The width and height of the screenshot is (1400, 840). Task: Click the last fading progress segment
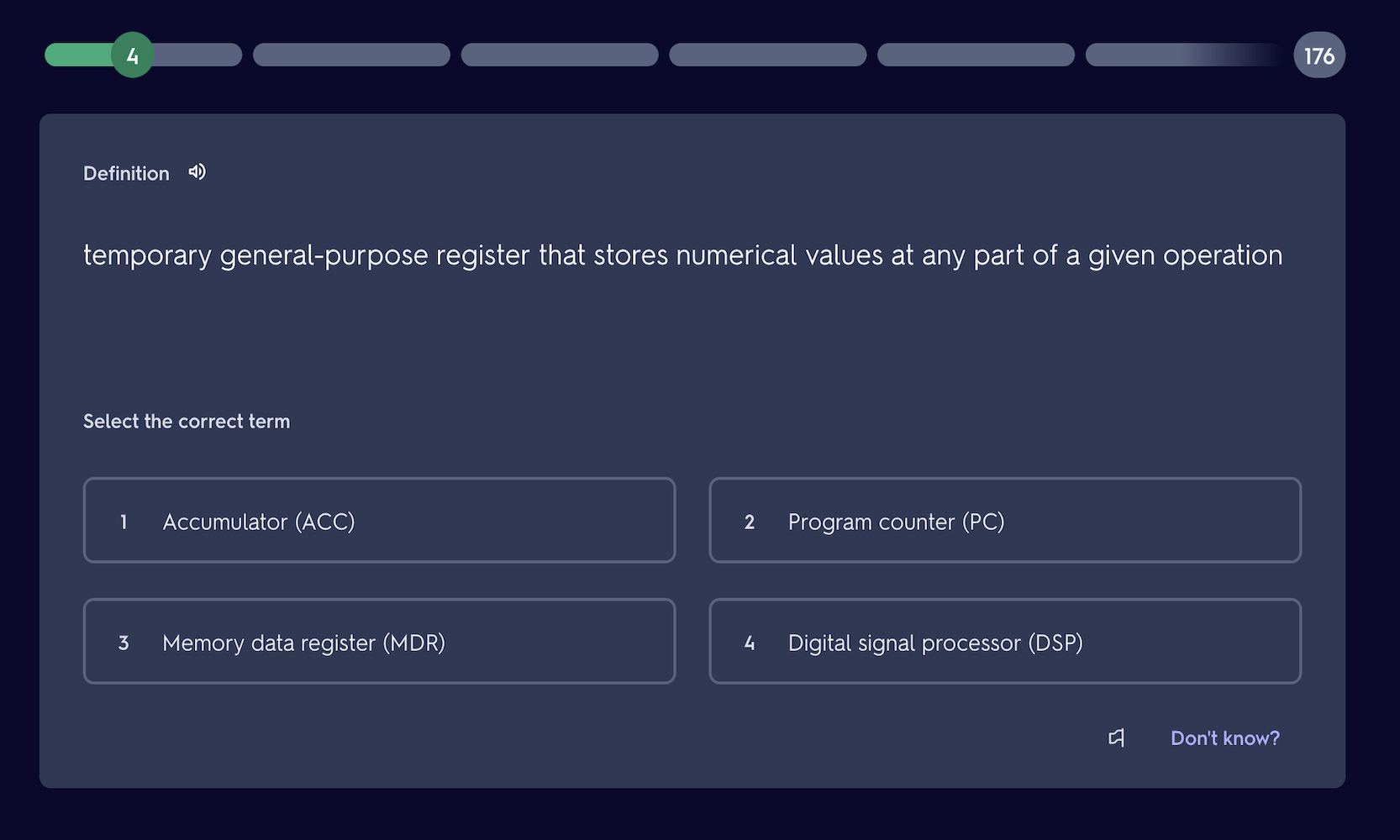1184,55
